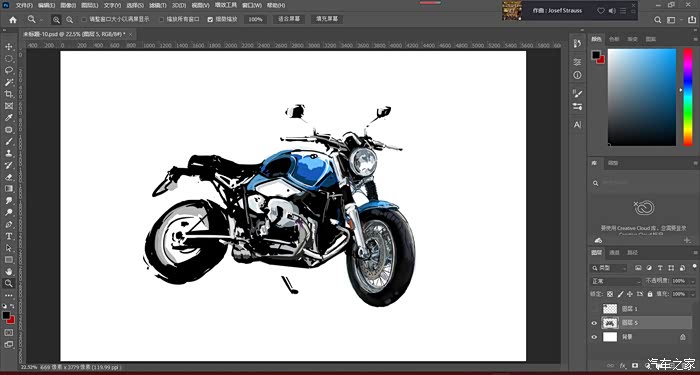700x375 pixels.
Task: Open the blend mode dropdown
Action: (x=616, y=281)
